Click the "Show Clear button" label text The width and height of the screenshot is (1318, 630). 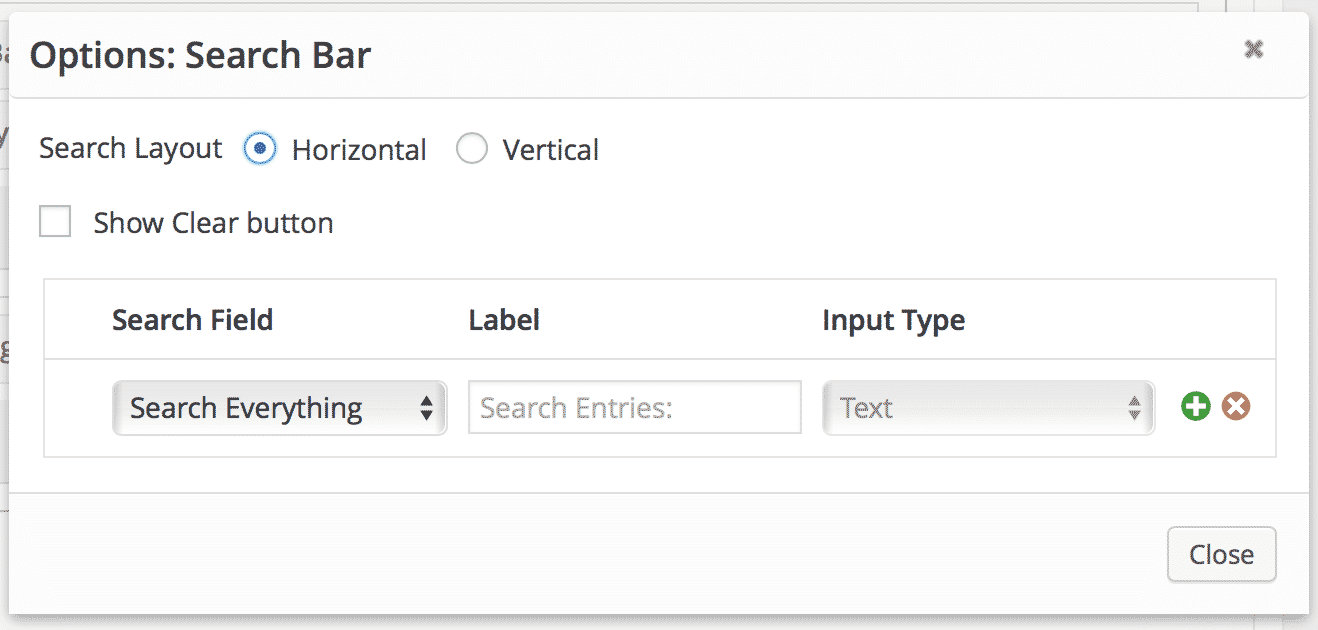click(213, 222)
